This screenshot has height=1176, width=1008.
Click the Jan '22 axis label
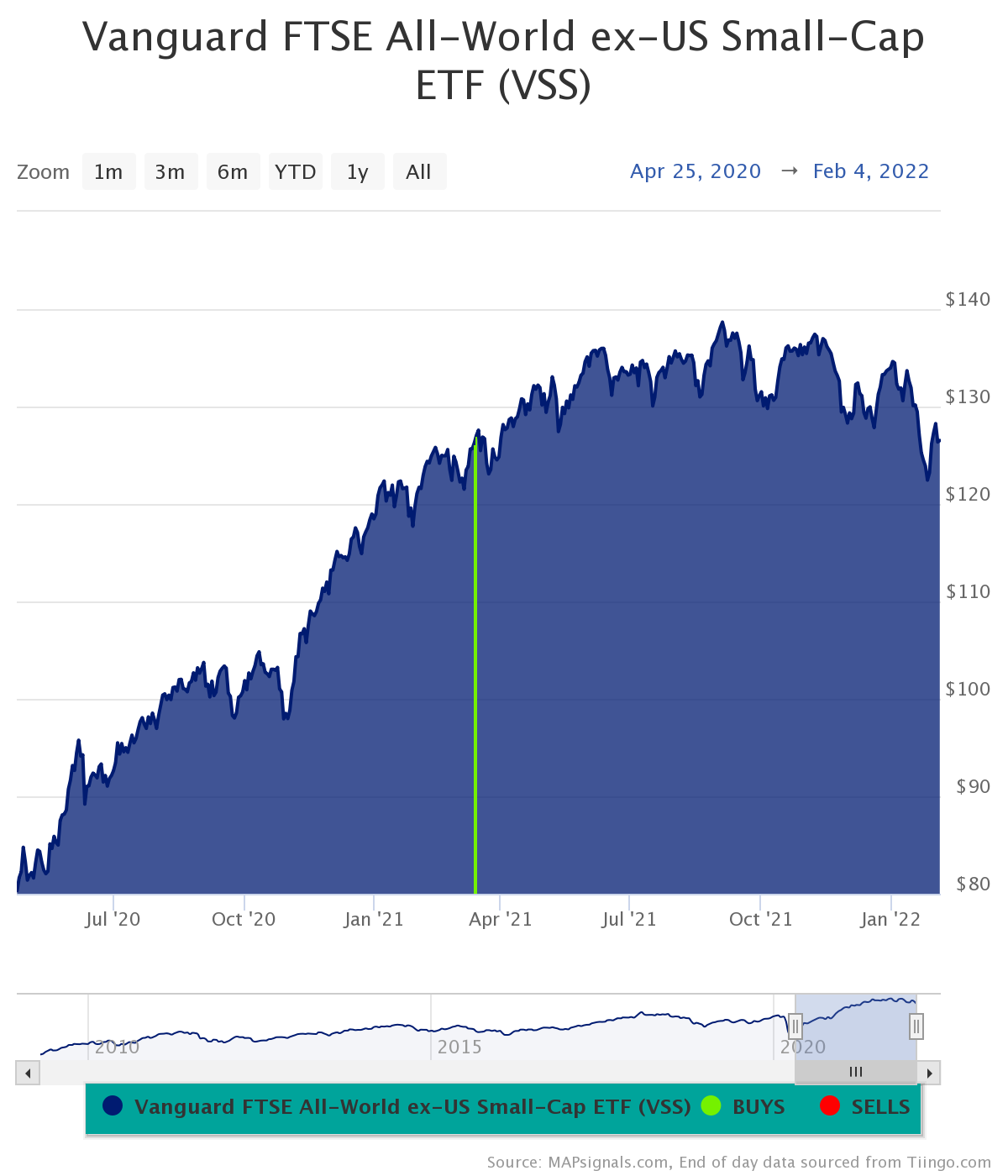tap(891, 919)
